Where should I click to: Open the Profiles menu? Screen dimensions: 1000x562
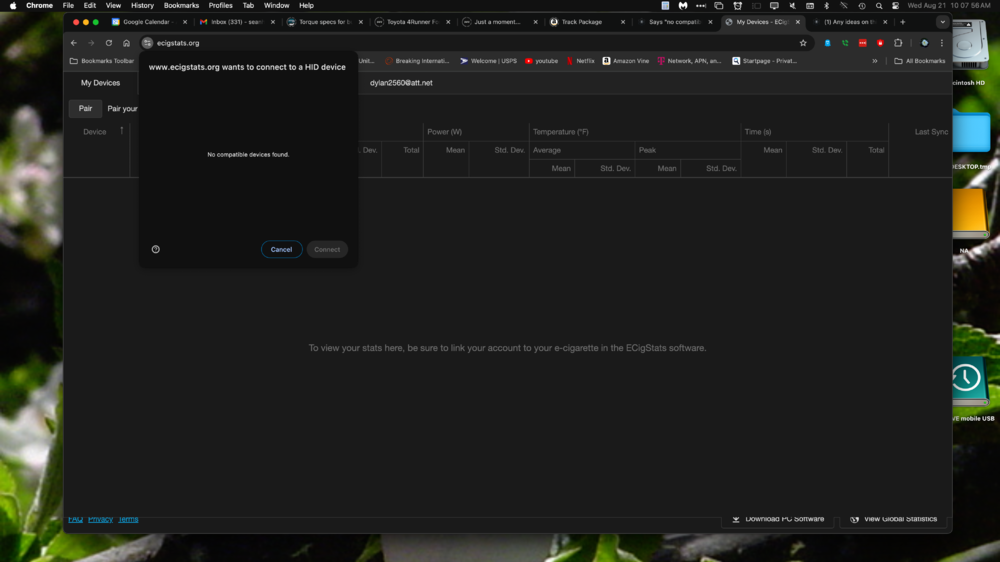click(x=221, y=6)
